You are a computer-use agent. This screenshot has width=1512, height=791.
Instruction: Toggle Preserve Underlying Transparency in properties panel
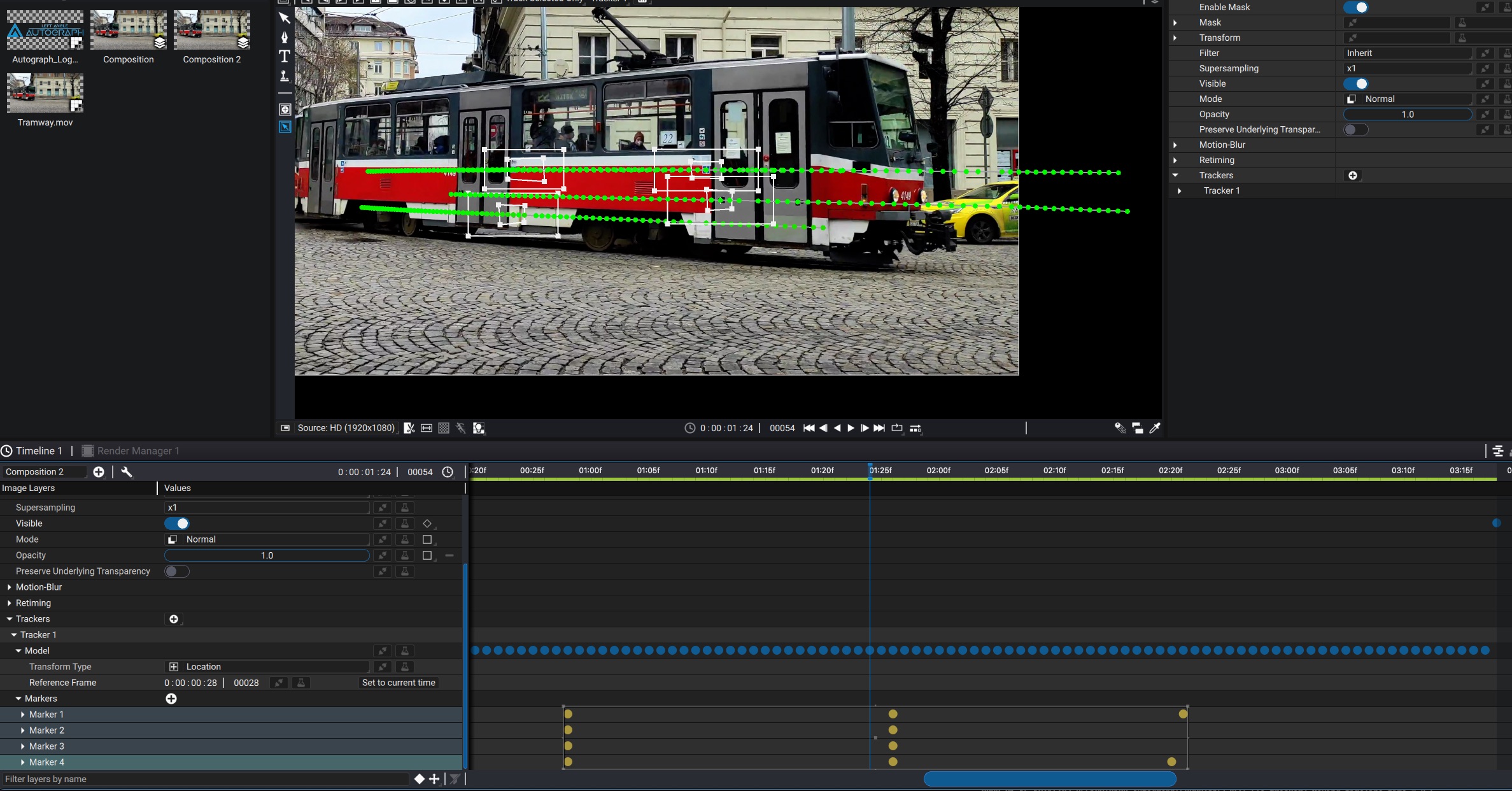point(1355,129)
